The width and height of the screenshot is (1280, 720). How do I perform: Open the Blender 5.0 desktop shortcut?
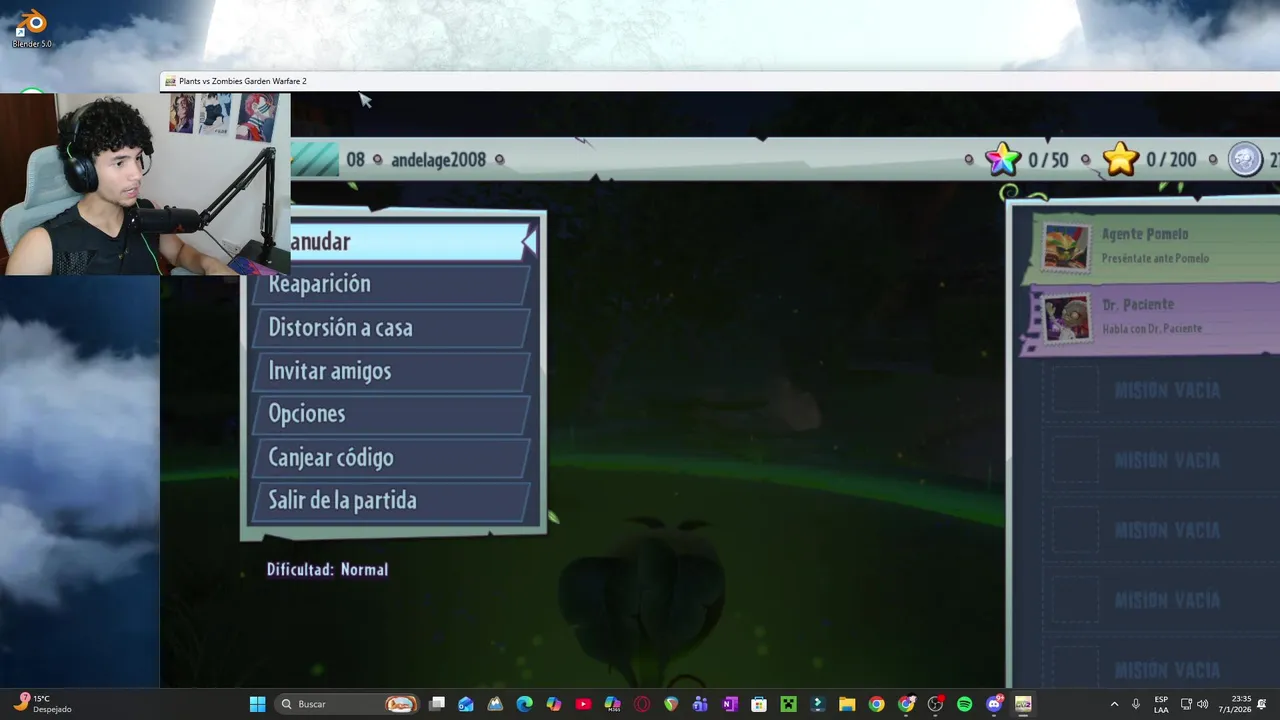pyautogui.click(x=32, y=28)
